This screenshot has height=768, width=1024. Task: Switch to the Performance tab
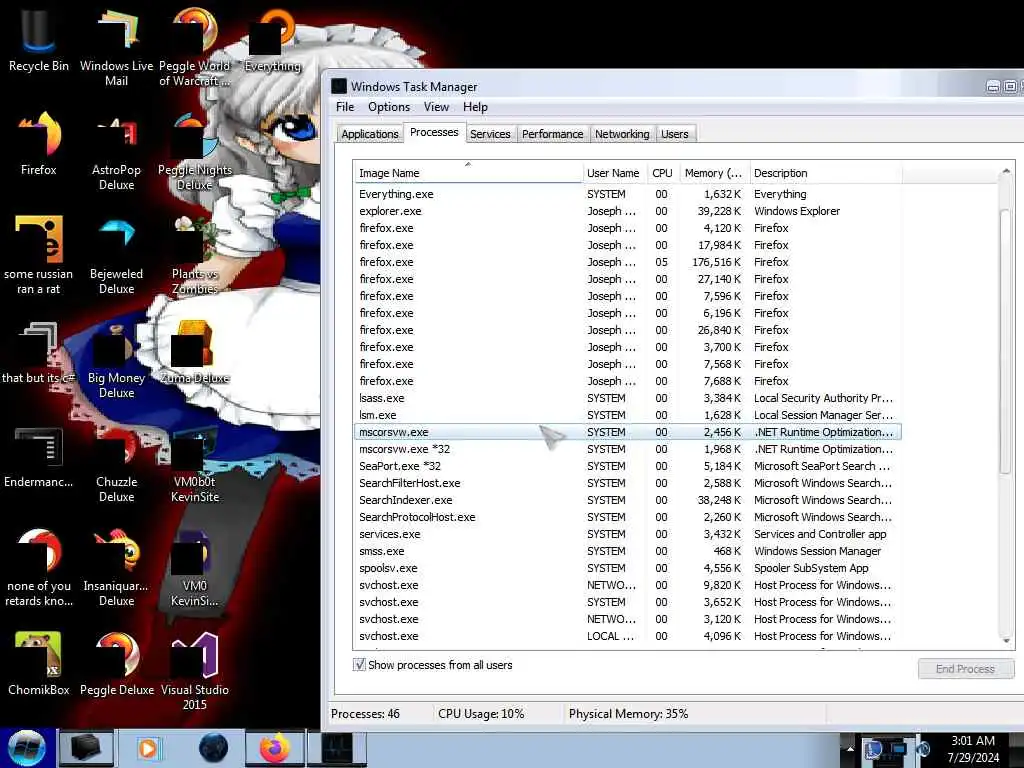click(x=552, y=134)
